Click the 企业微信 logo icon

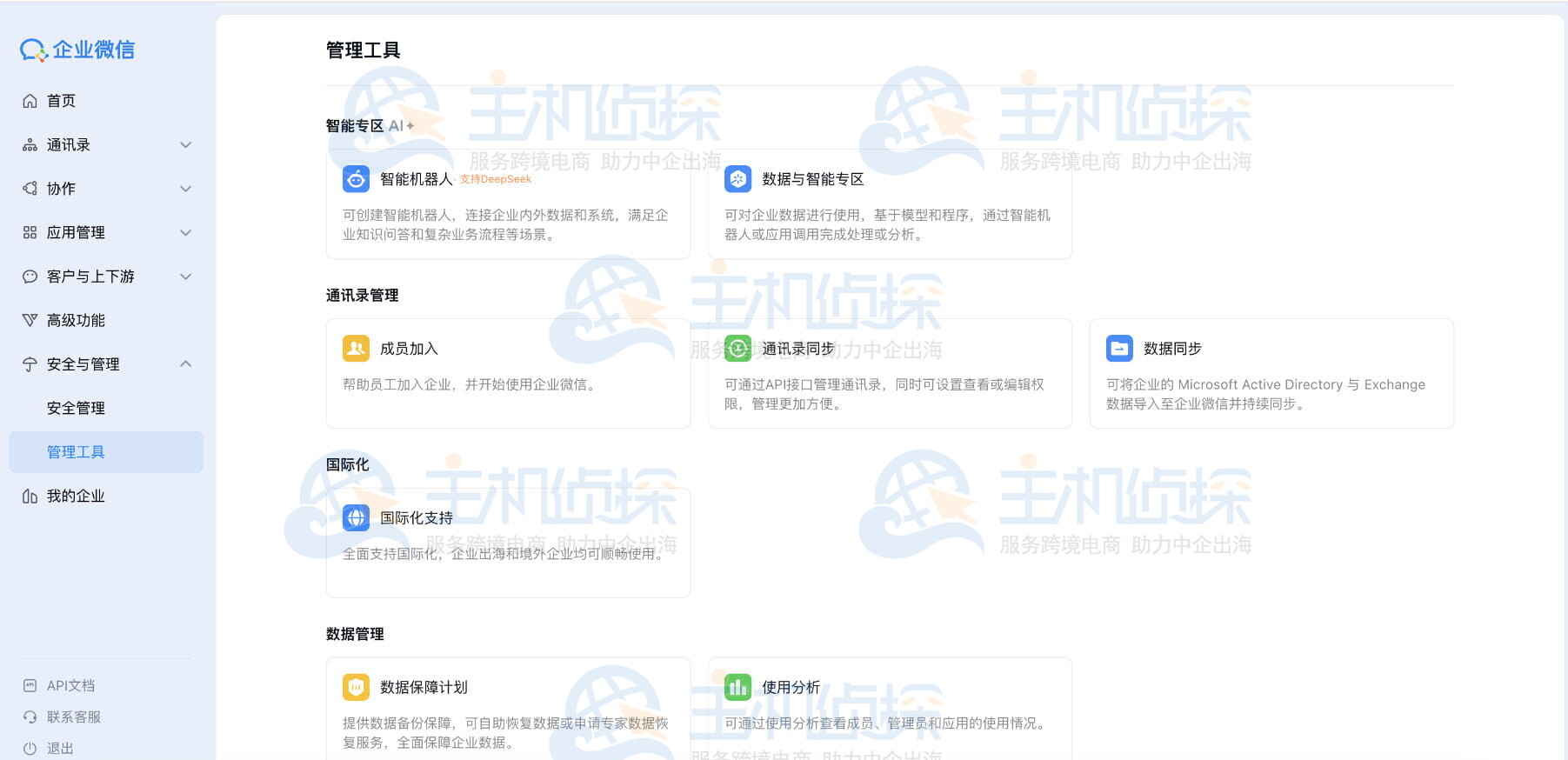point(33,50)
